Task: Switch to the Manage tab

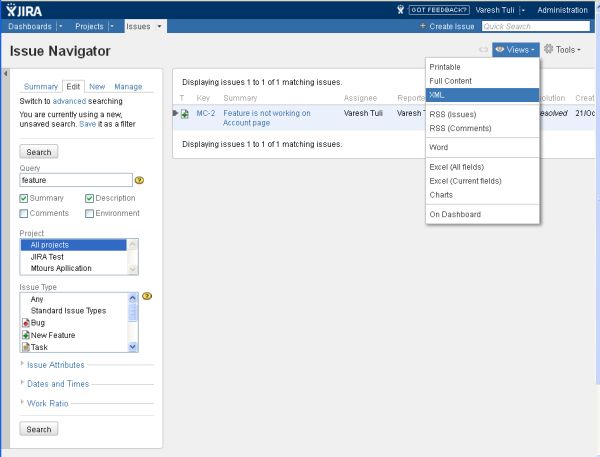Action: [128, 87]
